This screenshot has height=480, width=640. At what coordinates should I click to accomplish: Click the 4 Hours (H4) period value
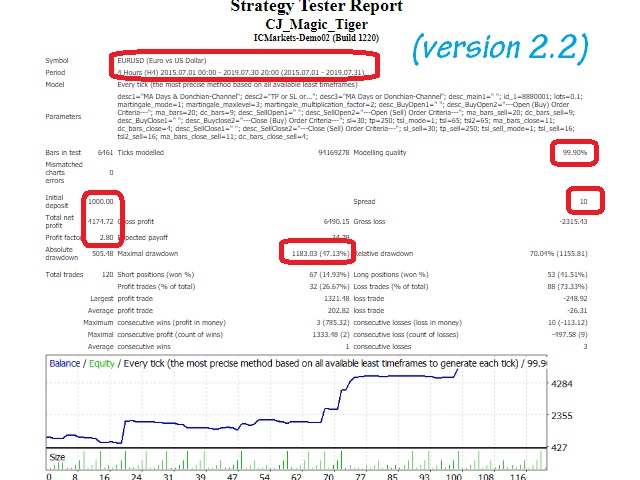[241, 72]
